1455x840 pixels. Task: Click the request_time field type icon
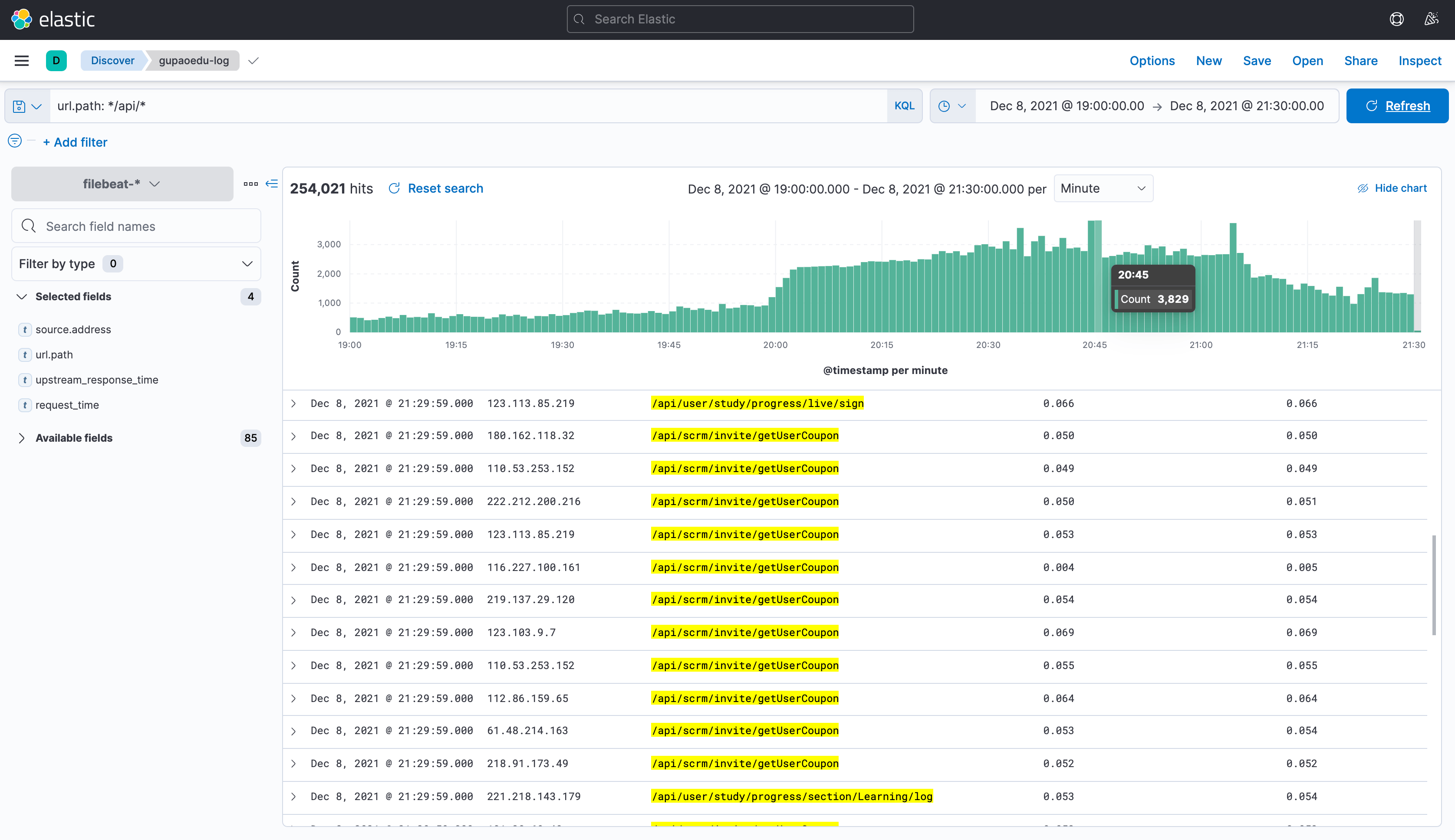coord(25,405)
